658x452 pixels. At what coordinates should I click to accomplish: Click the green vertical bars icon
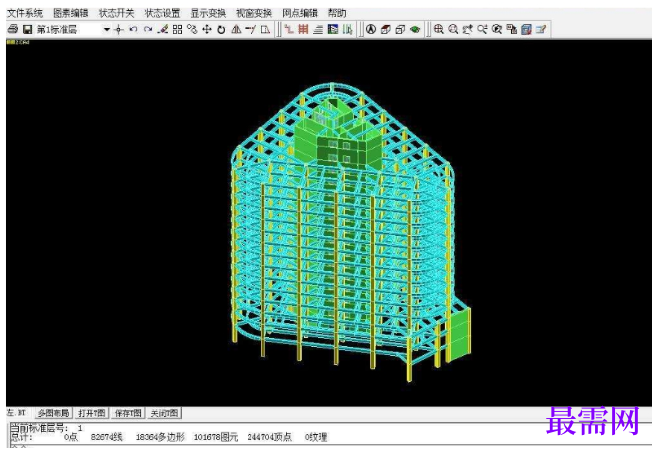[x=347, y=29]
